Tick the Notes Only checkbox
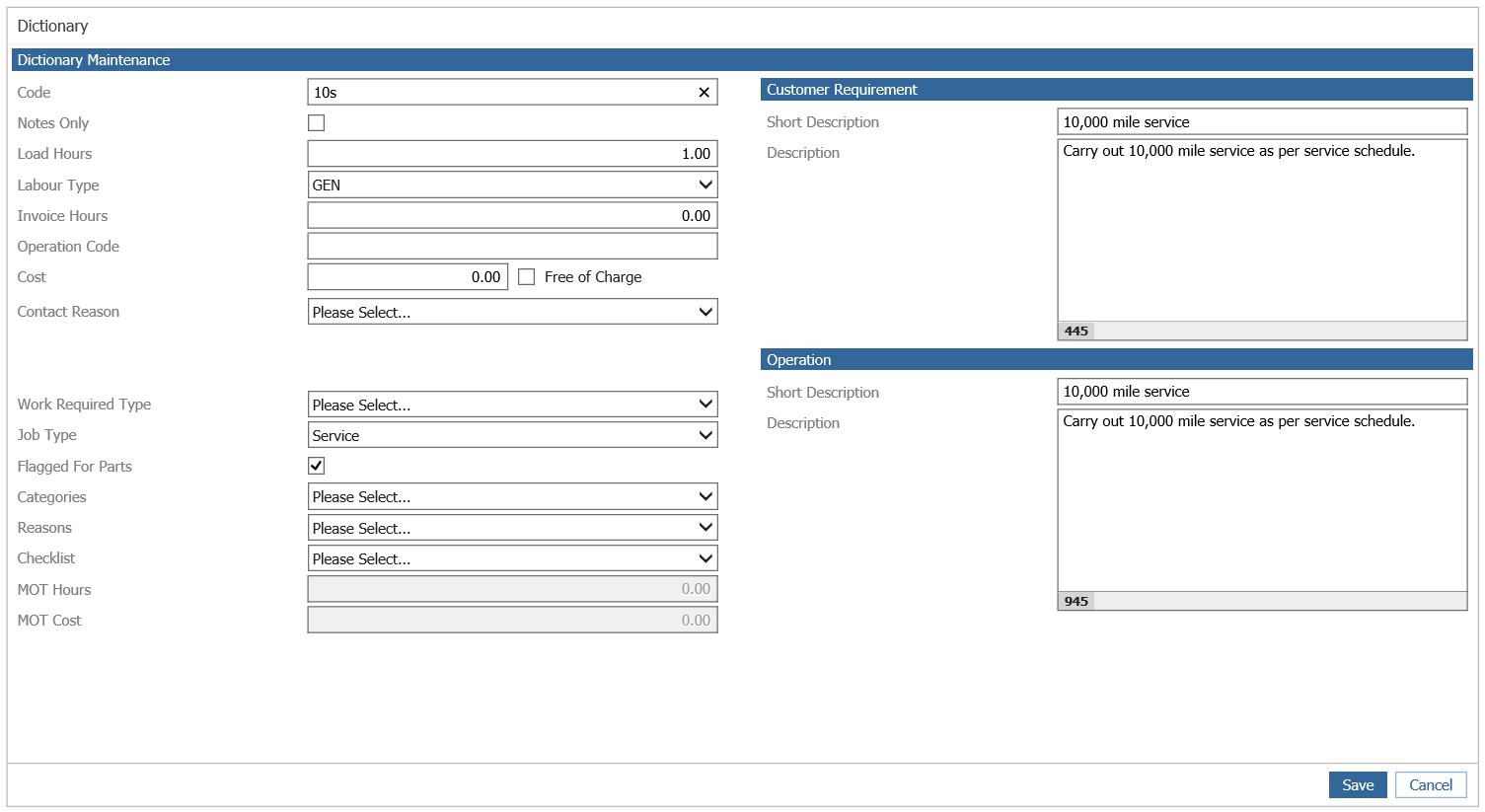 316,123
